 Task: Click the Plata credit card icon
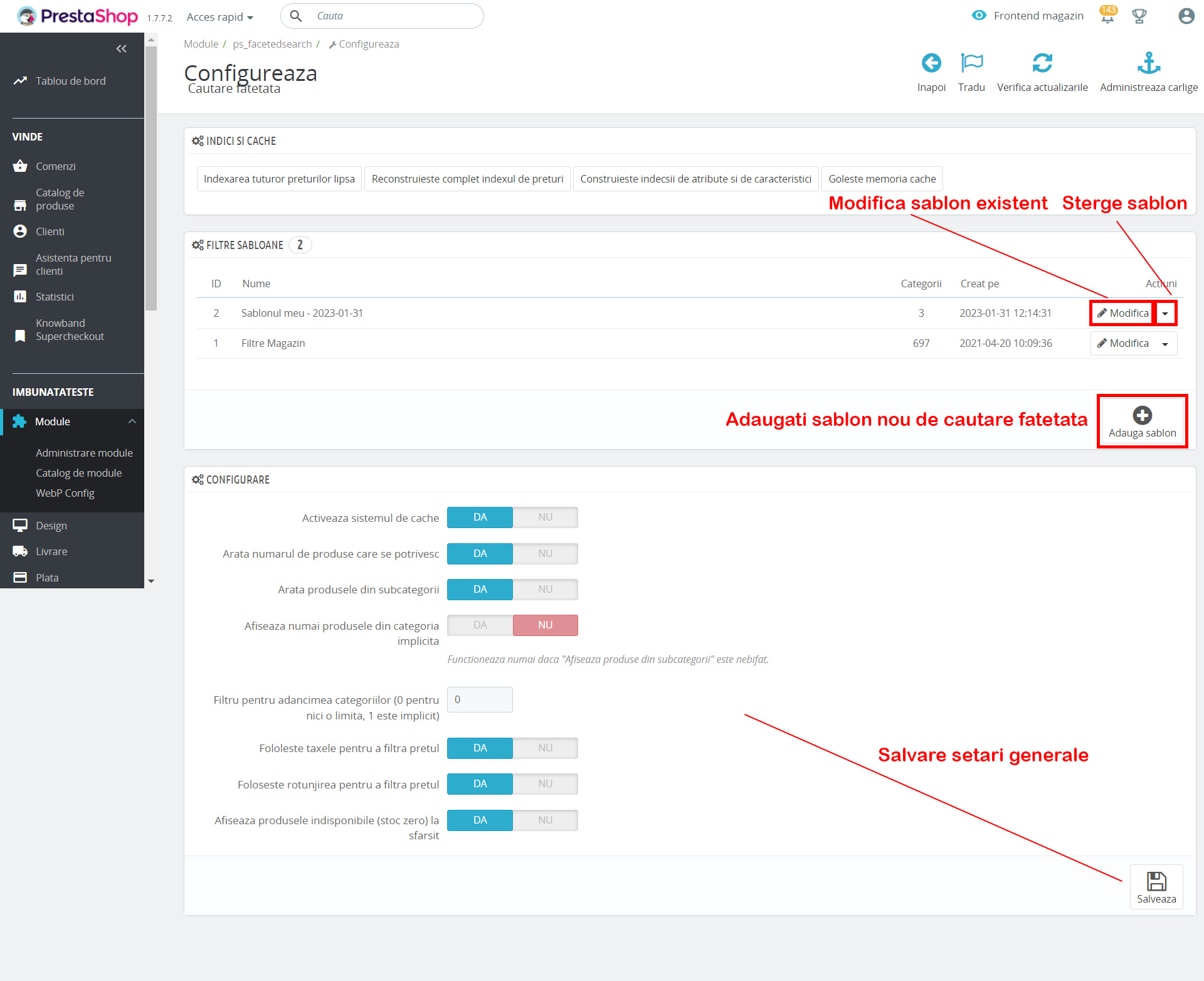click(x=20, y=577)
